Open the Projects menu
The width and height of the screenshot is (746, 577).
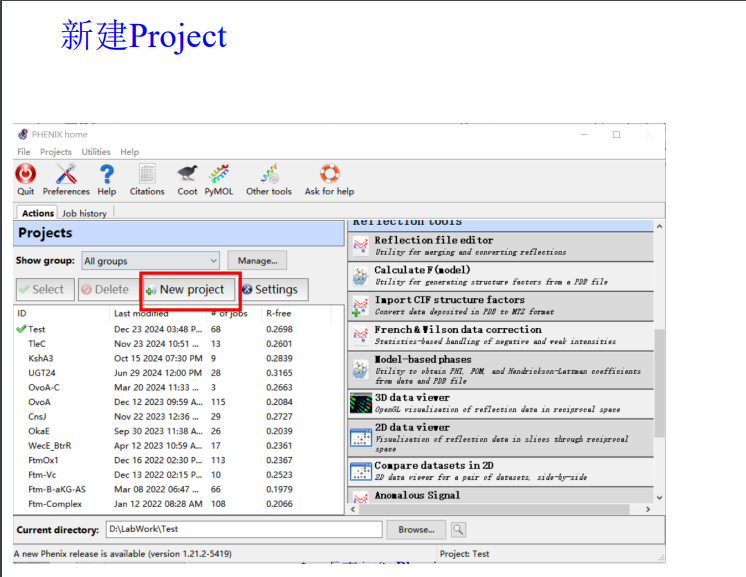coord(56,152)
